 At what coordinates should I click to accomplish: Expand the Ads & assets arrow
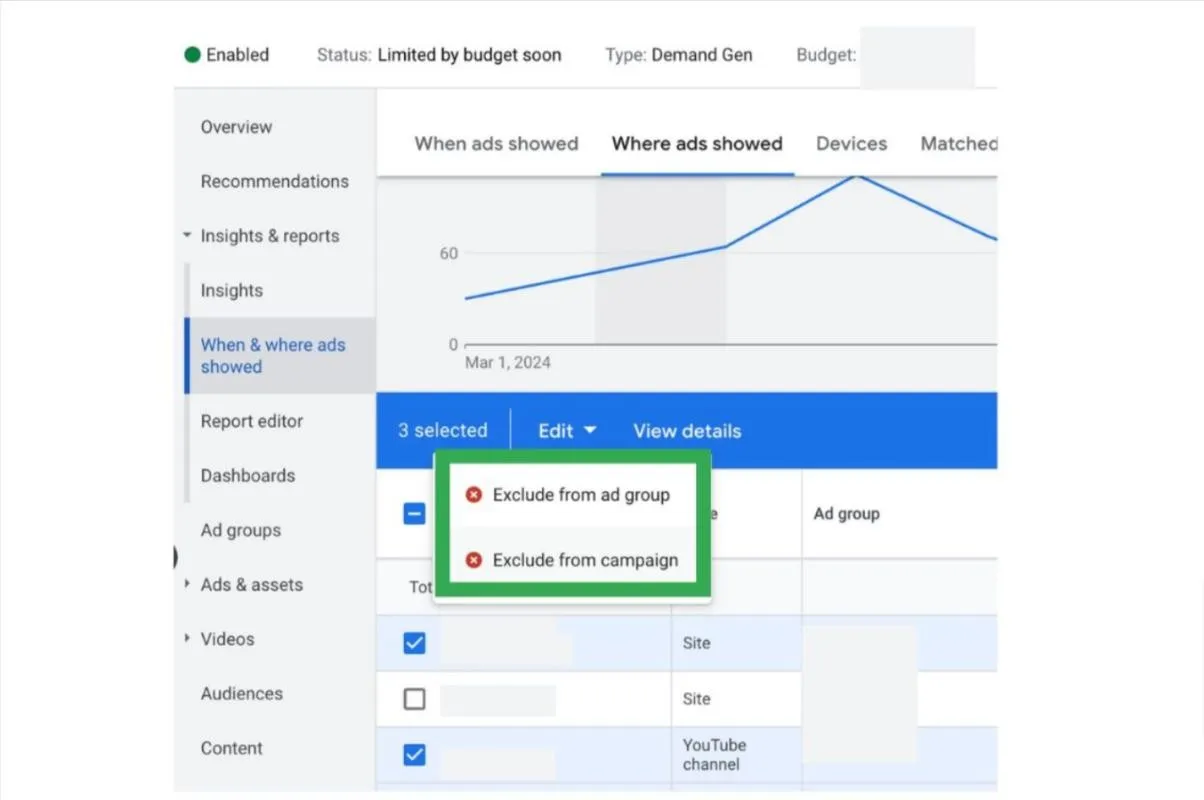(187, 585)
